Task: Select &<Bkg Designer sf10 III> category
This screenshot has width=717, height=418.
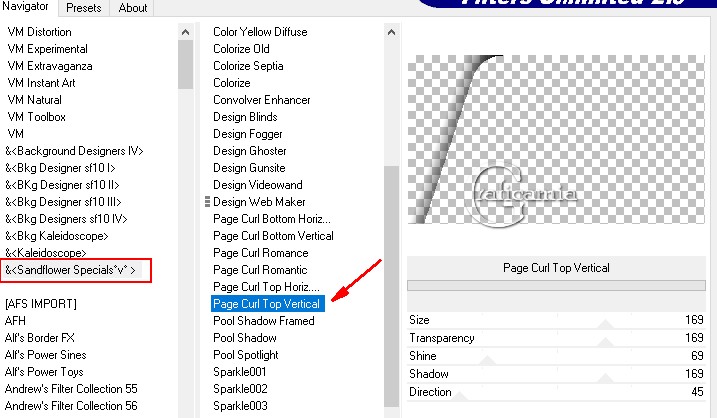Action: [x=63, y=202]
